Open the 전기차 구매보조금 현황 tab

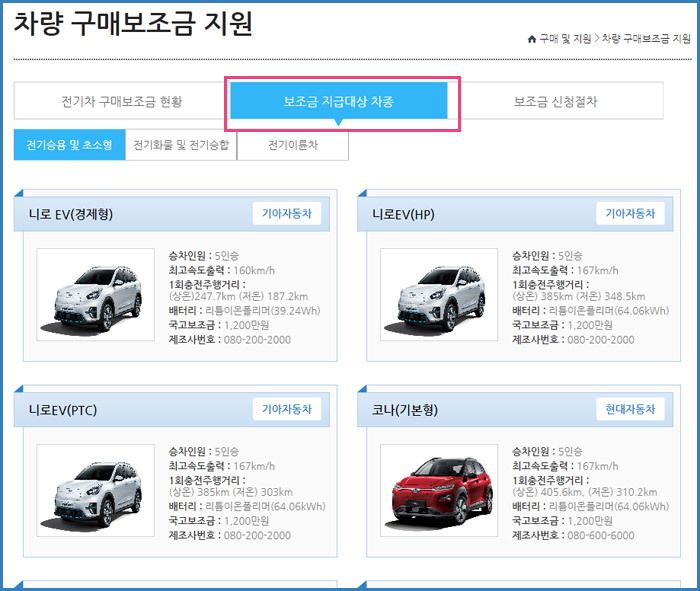click(x=122, y=101)
